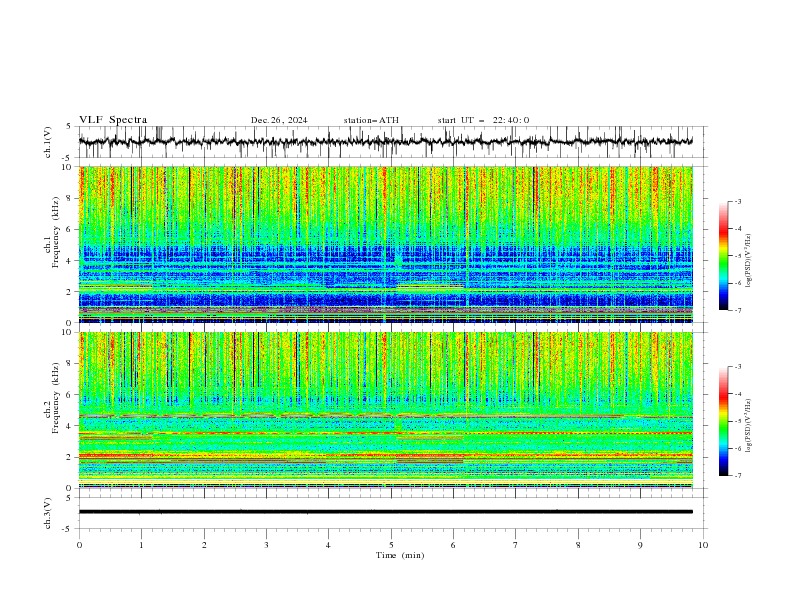
Task: Click the "ch.1(V)" waveform axis label
Action: point(48,142)
